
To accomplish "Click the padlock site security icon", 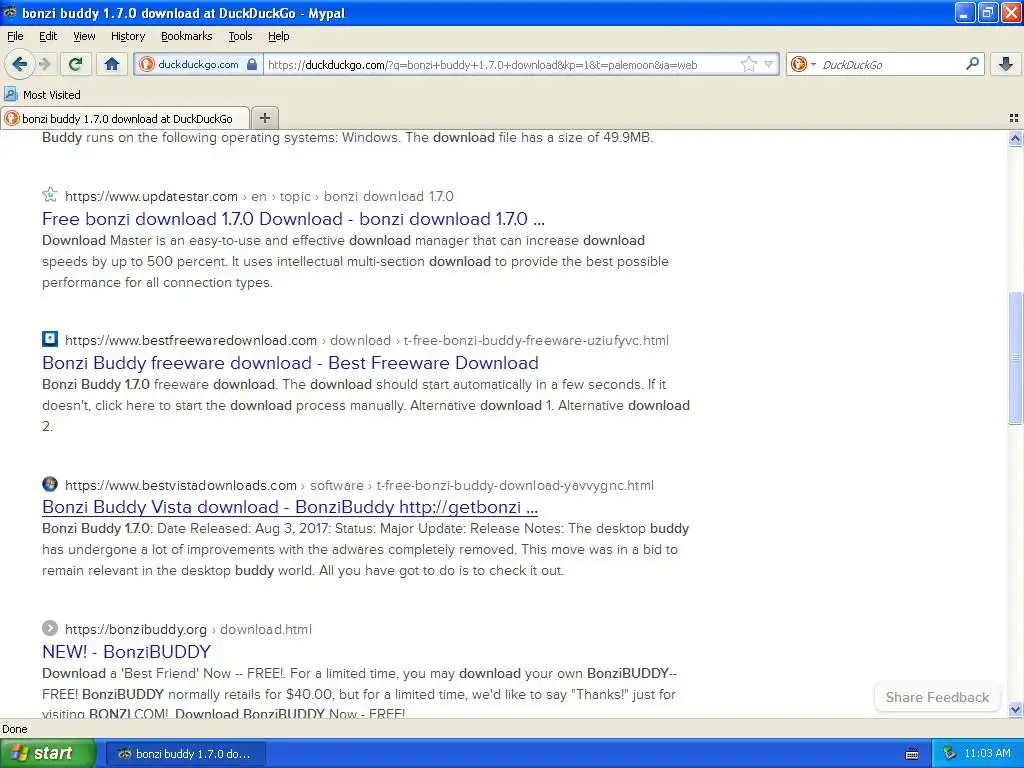I will 252,64.
